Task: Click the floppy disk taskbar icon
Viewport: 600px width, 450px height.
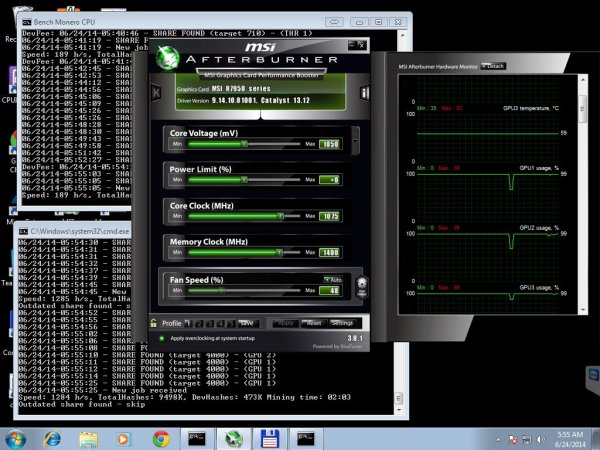Action: point(270,439)
